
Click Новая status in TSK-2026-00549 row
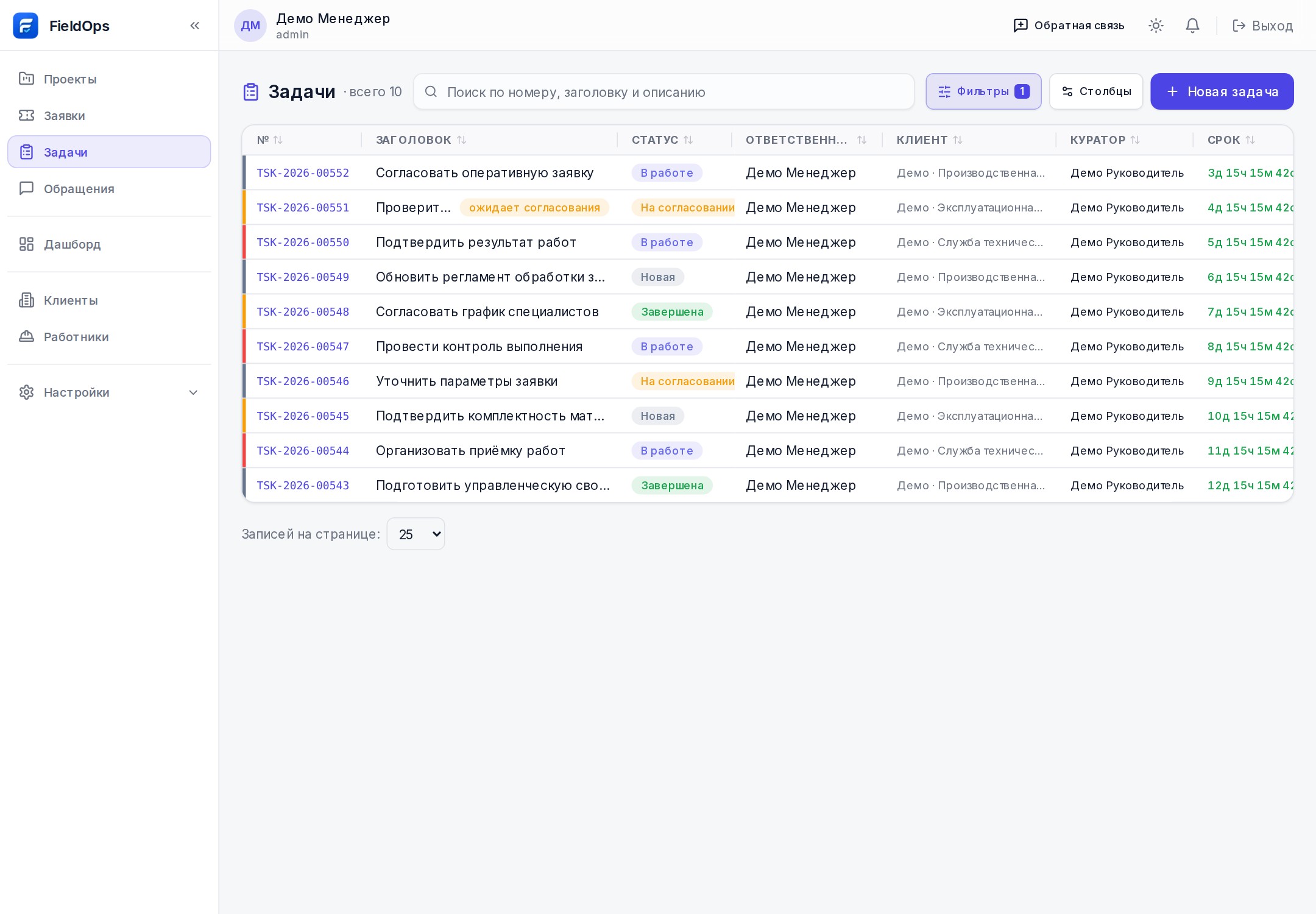coord(657,277)
